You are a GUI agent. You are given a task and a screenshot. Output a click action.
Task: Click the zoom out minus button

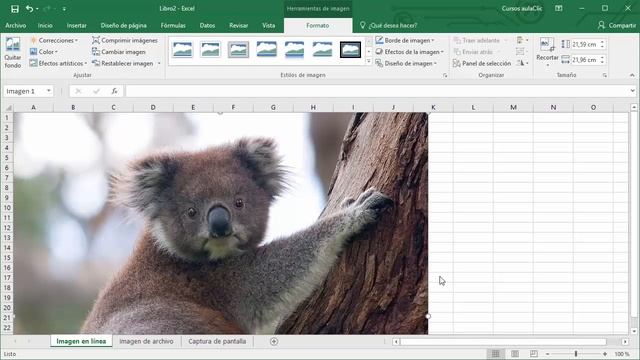[x=547, y=354]
